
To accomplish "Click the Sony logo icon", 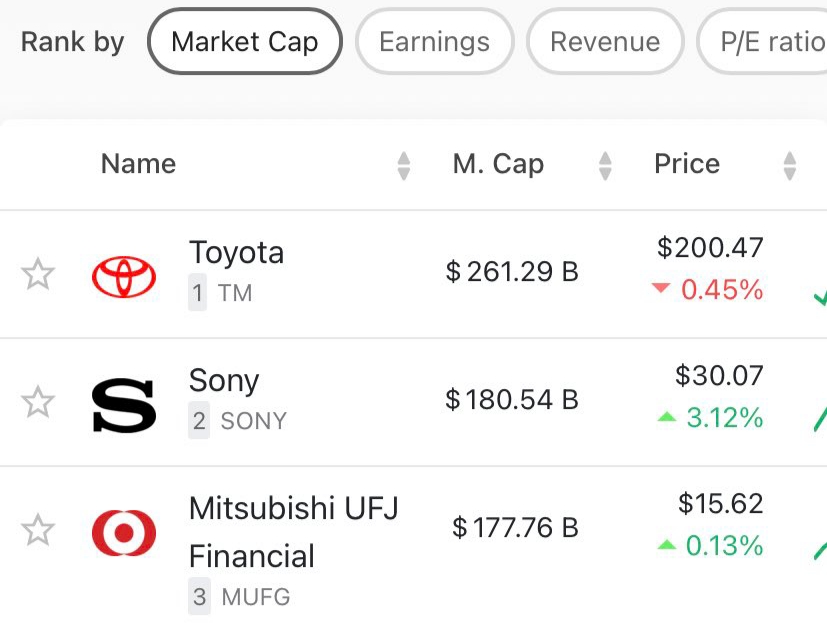I will pyautogui.click(x=124, y=405).
